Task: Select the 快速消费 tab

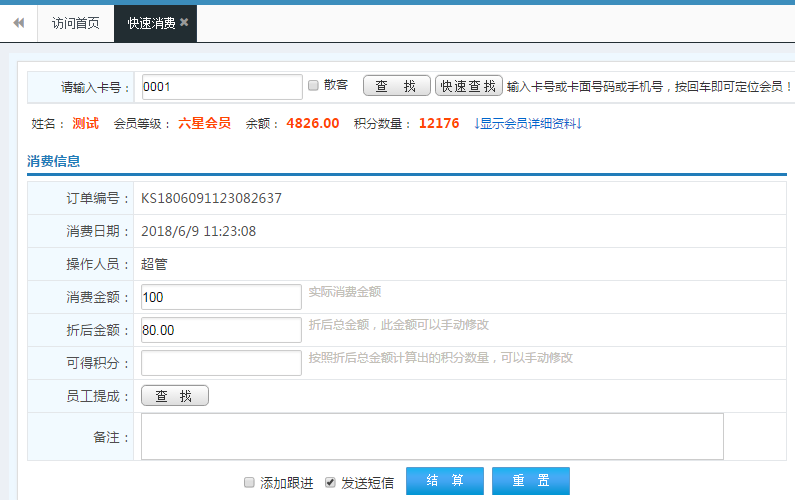Action: pos(150,23)
